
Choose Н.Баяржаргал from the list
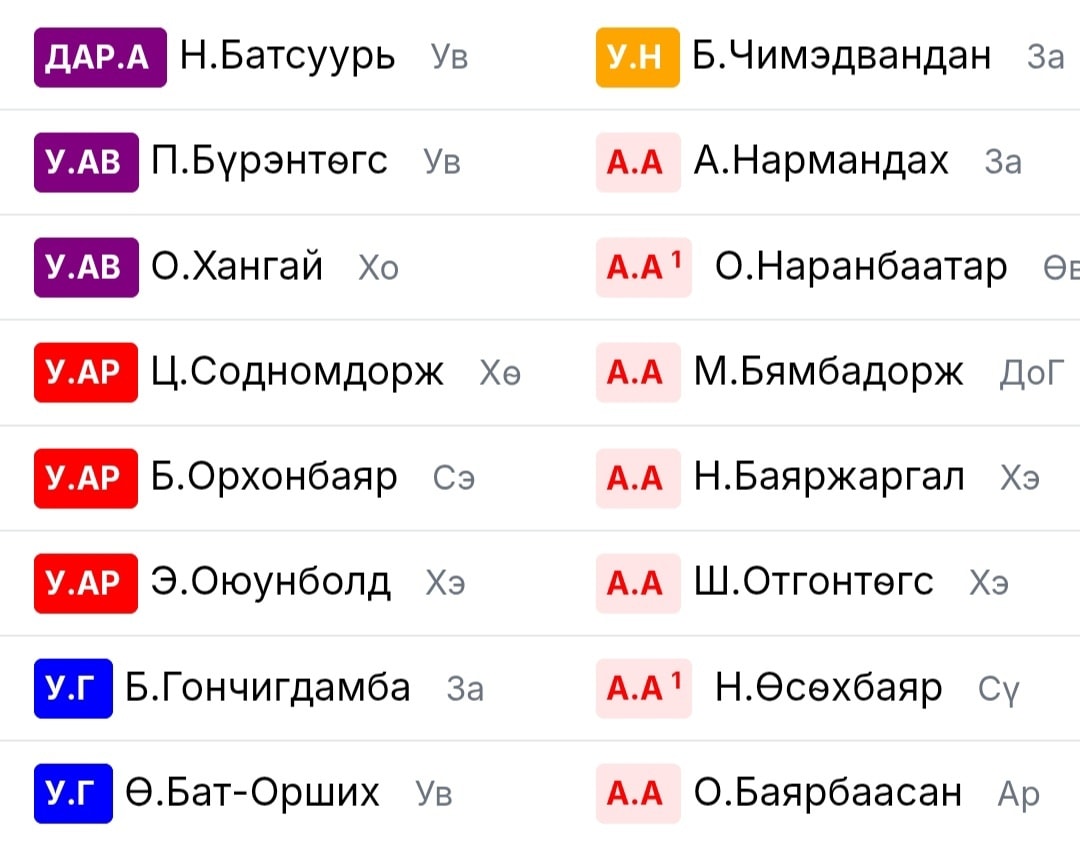point(829,478)
